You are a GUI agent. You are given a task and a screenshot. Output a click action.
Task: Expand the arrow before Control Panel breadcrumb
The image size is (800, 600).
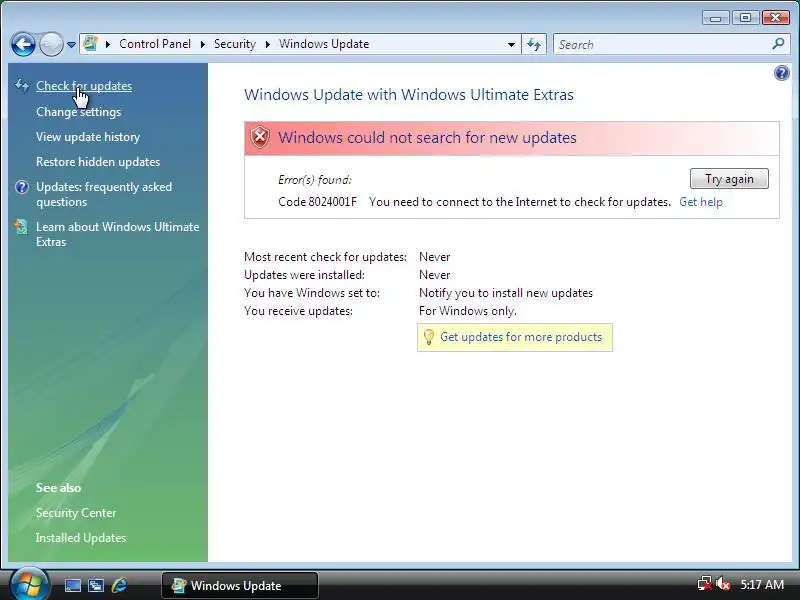click(108, 44)
